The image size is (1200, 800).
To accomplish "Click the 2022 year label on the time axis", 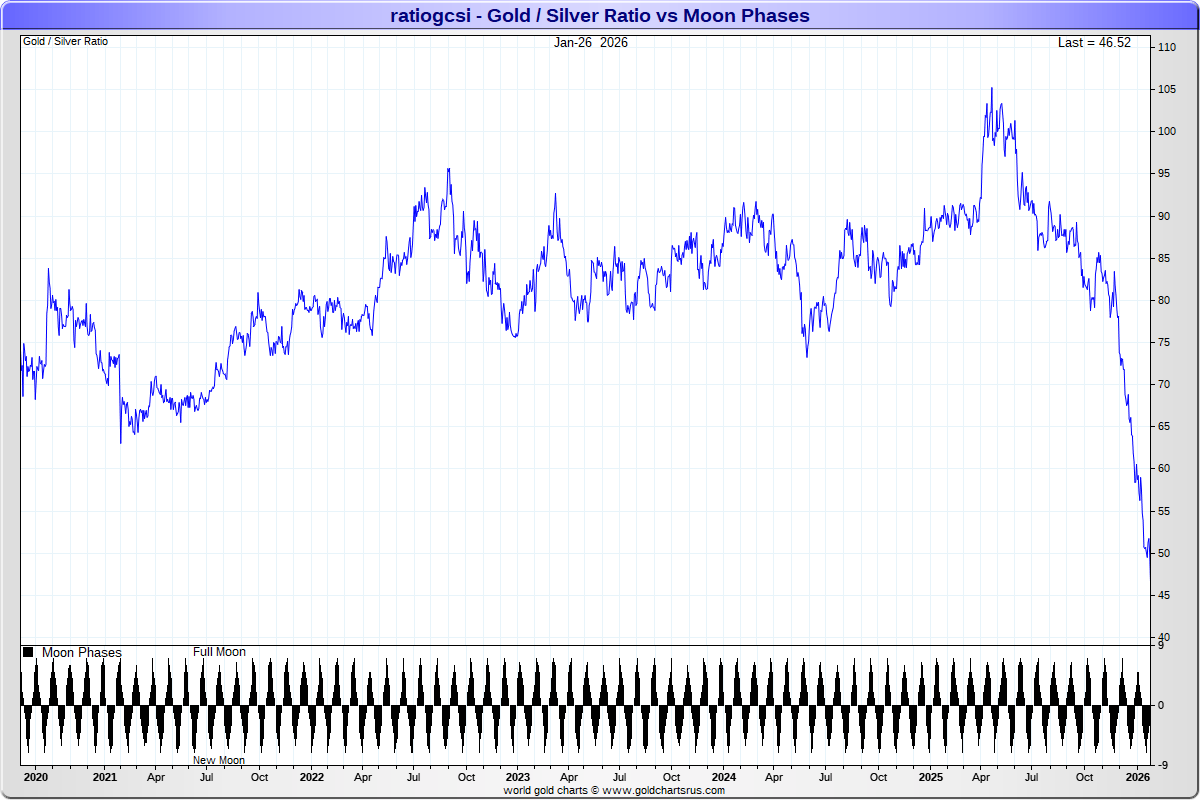I will [311, 777].
